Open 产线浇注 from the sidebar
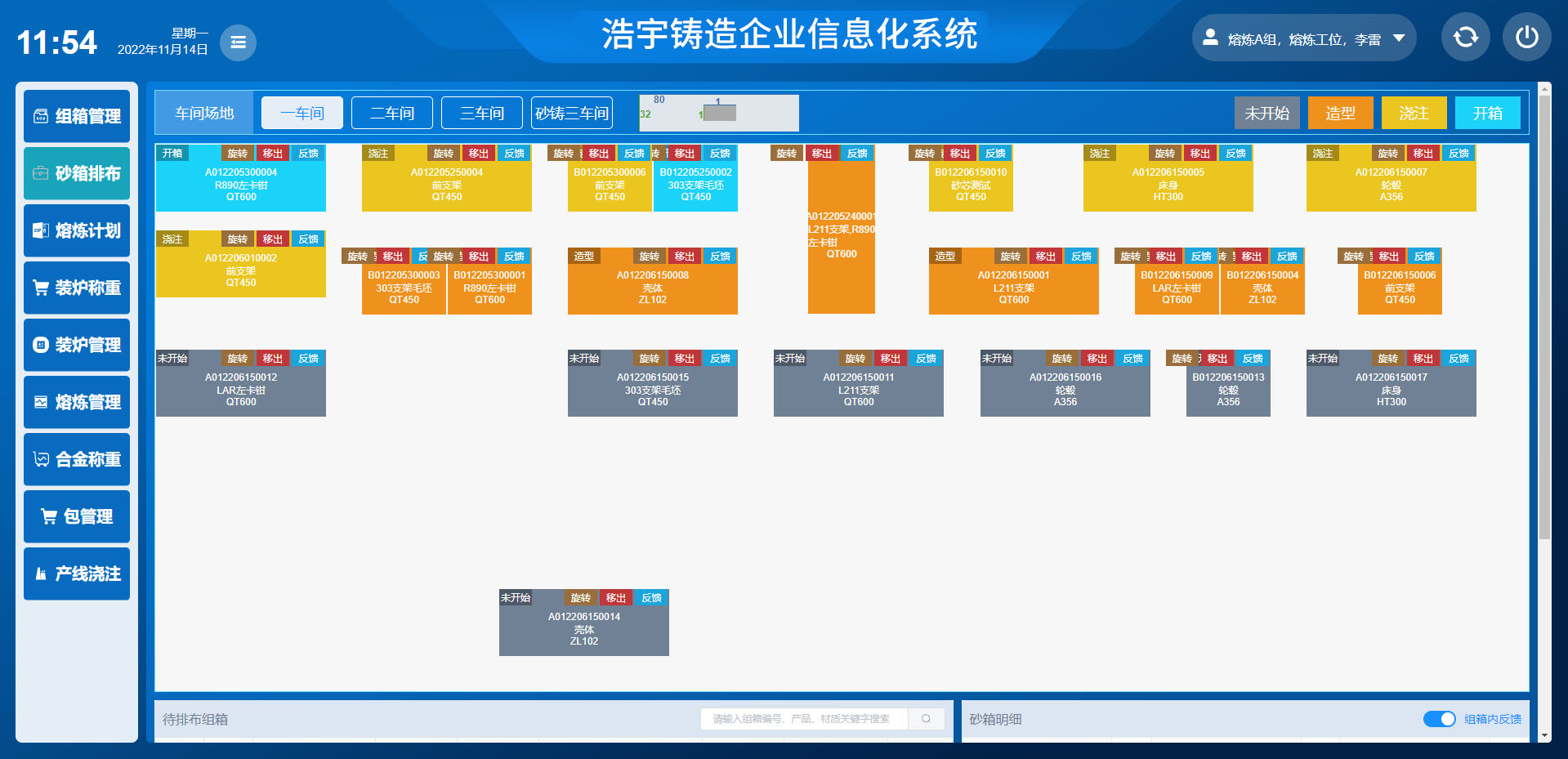This screenshot has height=759, width=1568. 77,574
